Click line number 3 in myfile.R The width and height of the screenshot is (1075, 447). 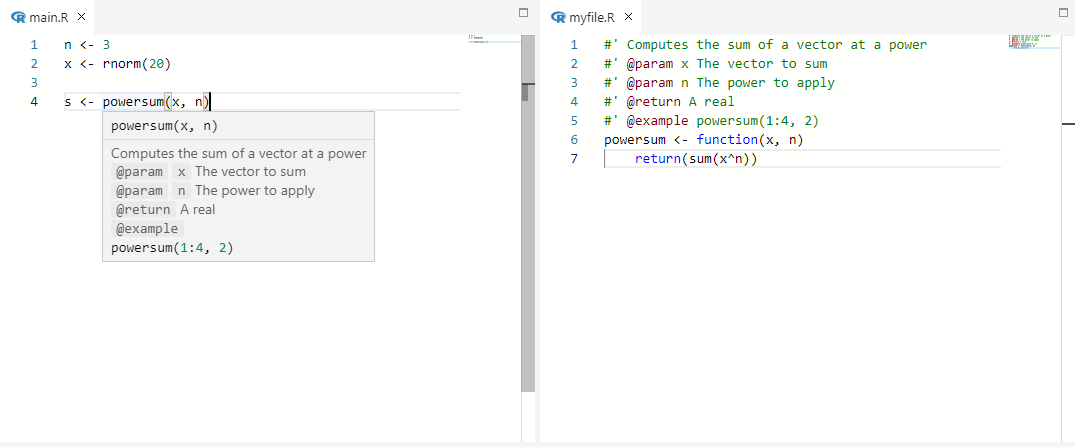574,83
